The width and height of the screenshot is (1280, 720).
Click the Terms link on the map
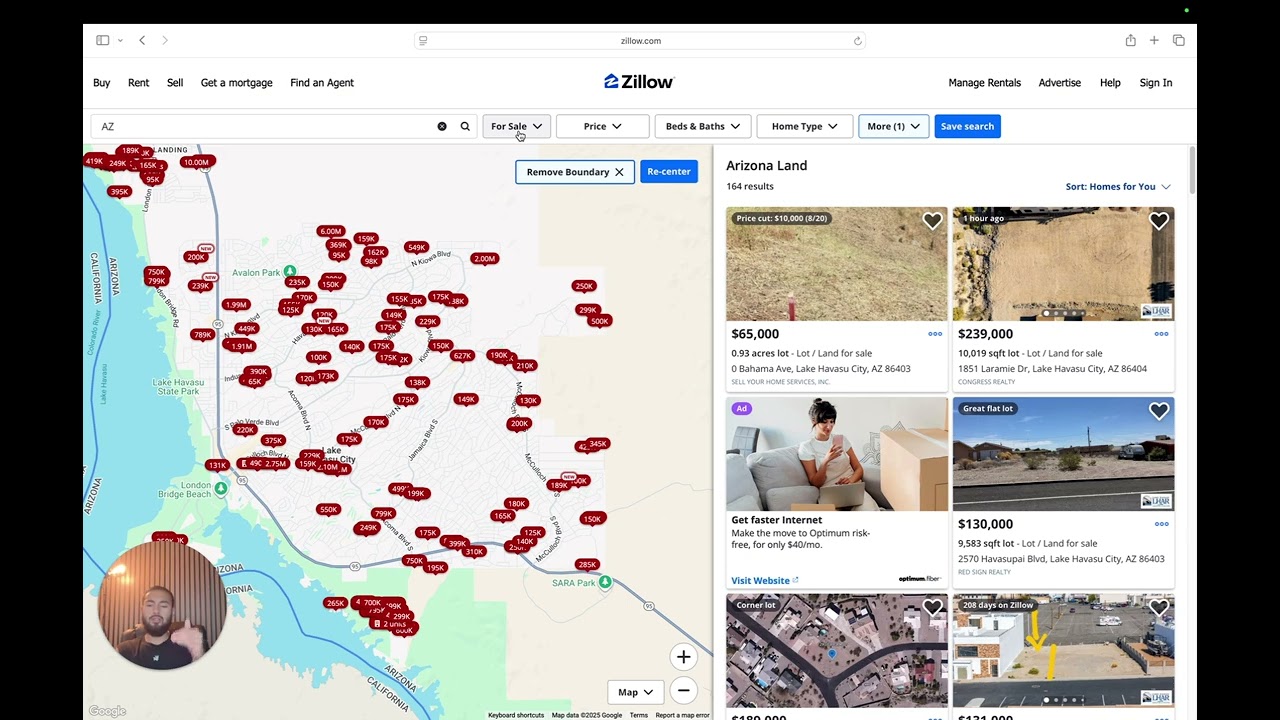point(638,715)
